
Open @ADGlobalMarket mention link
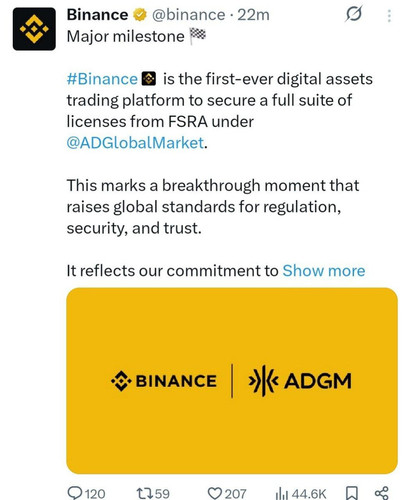(135, 143)
